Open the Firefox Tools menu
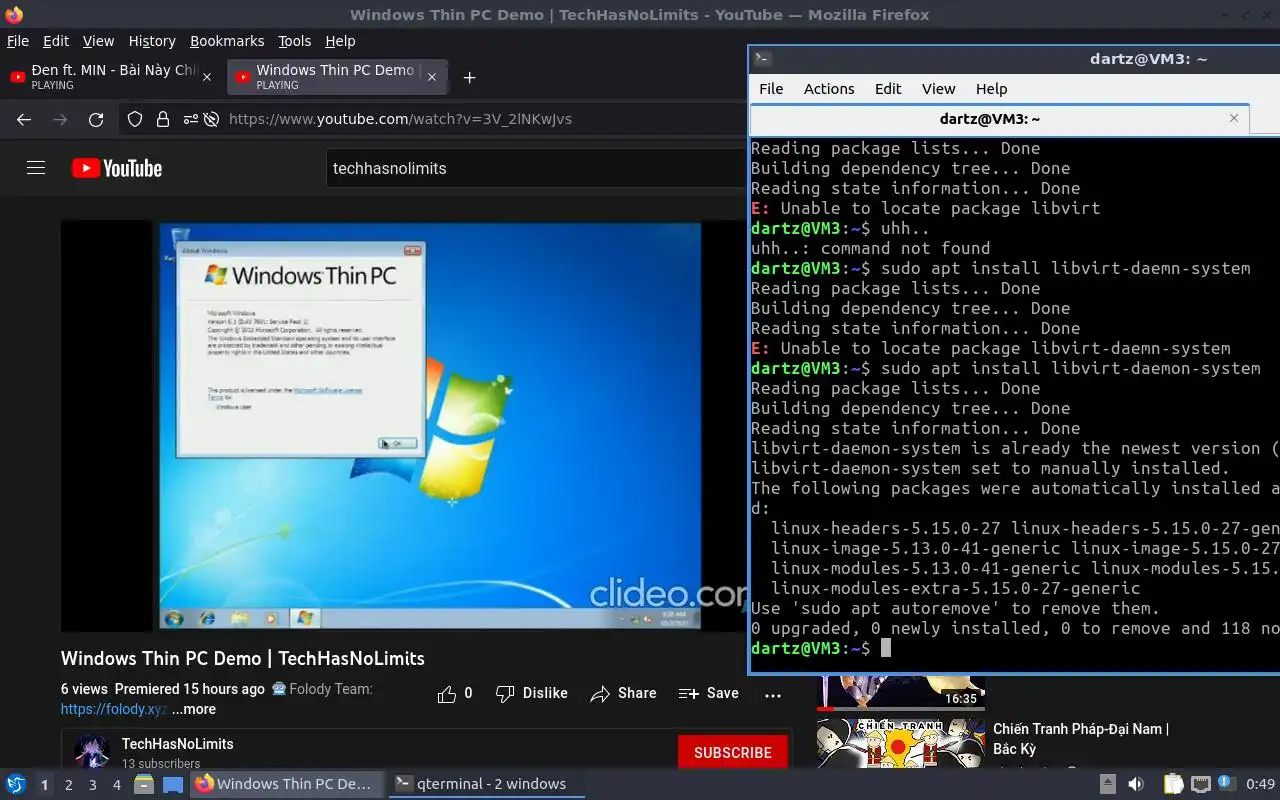Image resolution: width=1280 pixels, height=800 pixels. click(294, 41)
